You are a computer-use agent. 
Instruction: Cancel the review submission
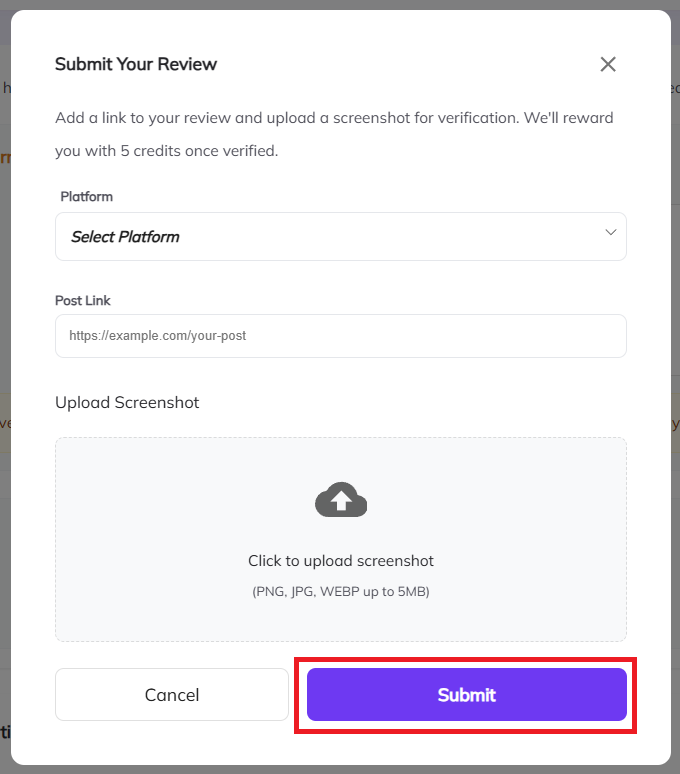coord(172,695)
